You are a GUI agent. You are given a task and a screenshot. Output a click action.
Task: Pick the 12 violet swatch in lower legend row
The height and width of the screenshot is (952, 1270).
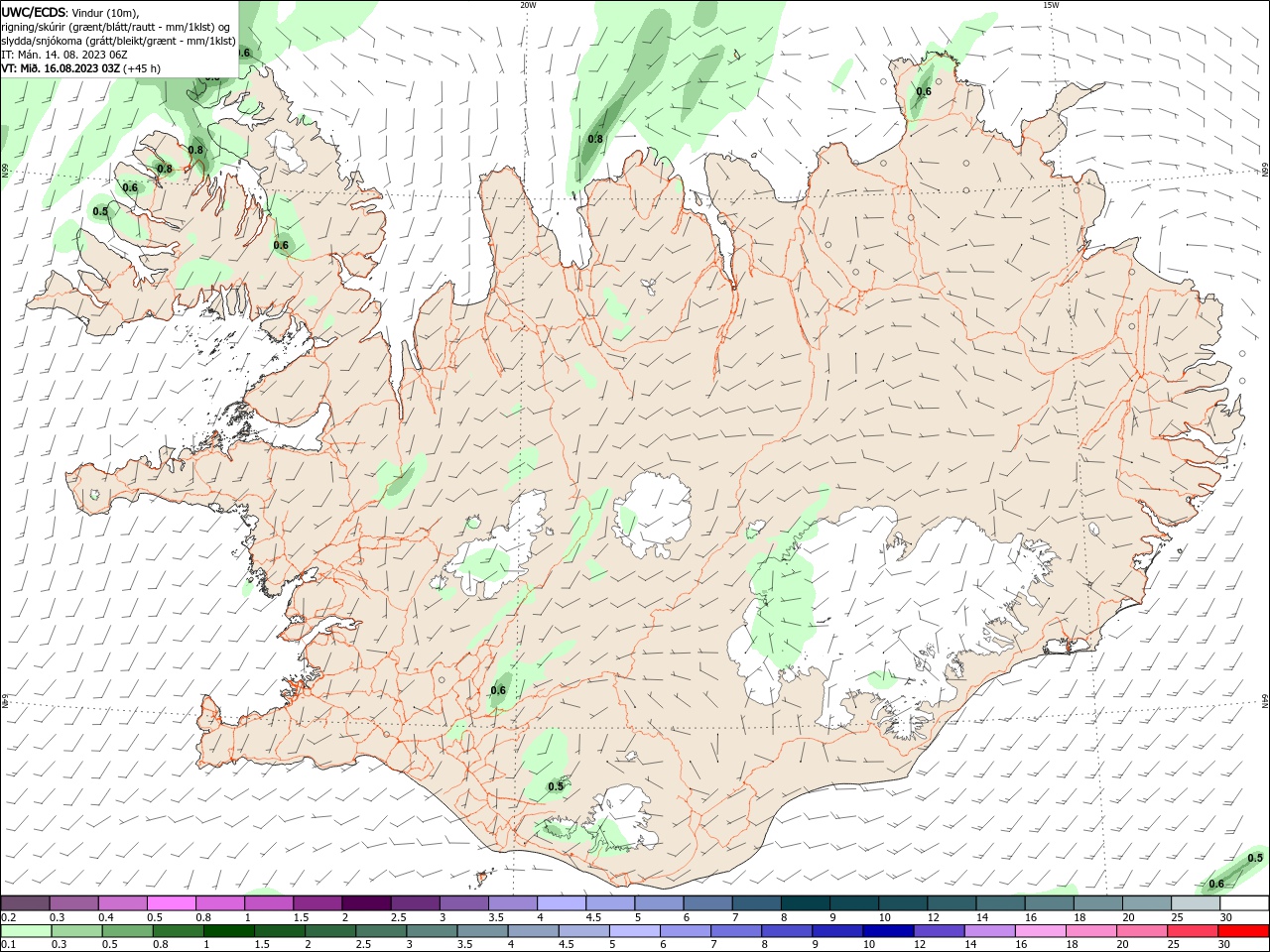(x=940, y=931)
